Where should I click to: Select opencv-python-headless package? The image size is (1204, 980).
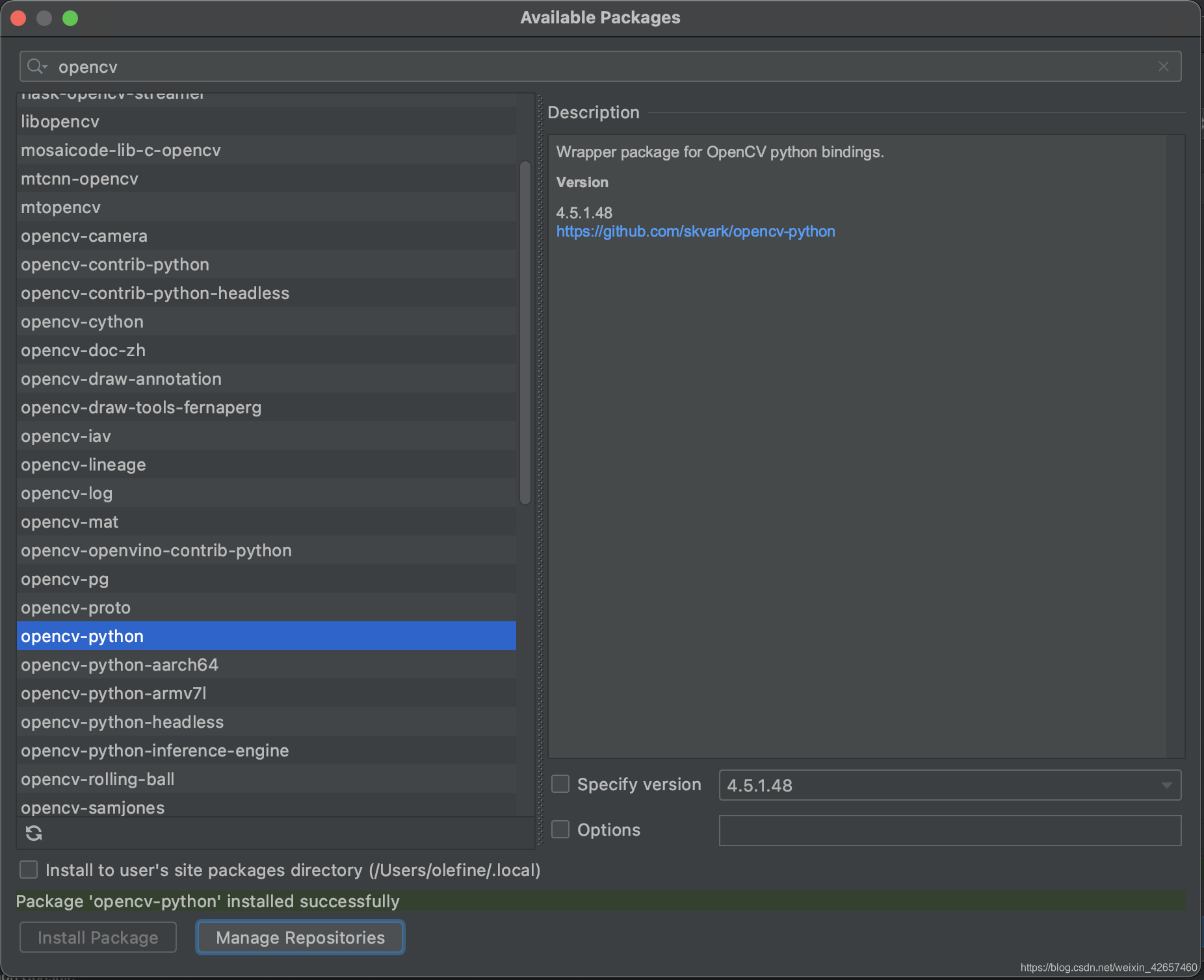pos(267,722)
